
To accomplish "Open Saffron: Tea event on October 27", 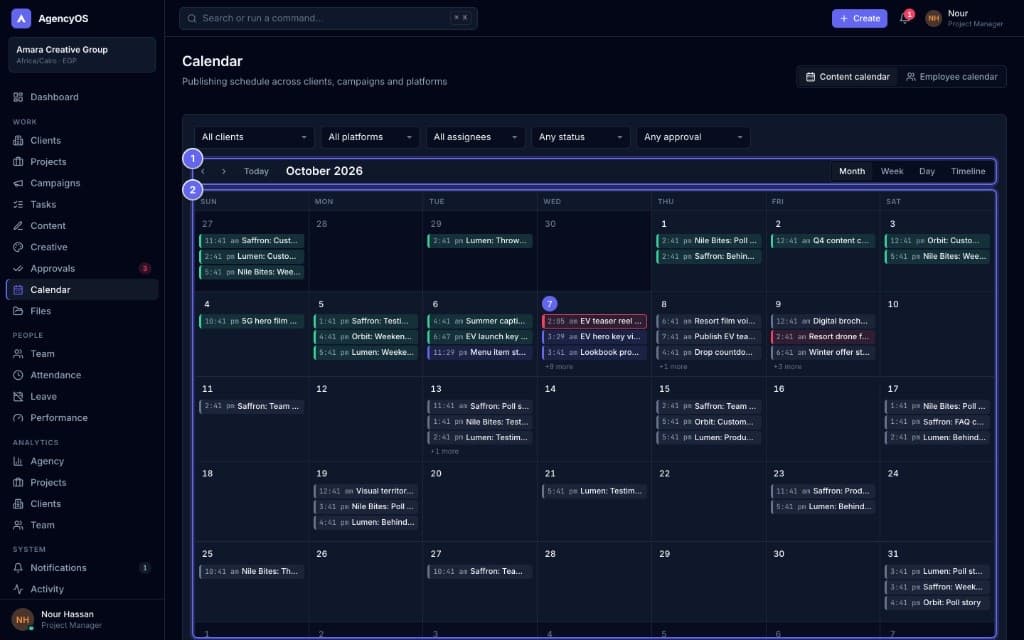I will click(480, 571).
